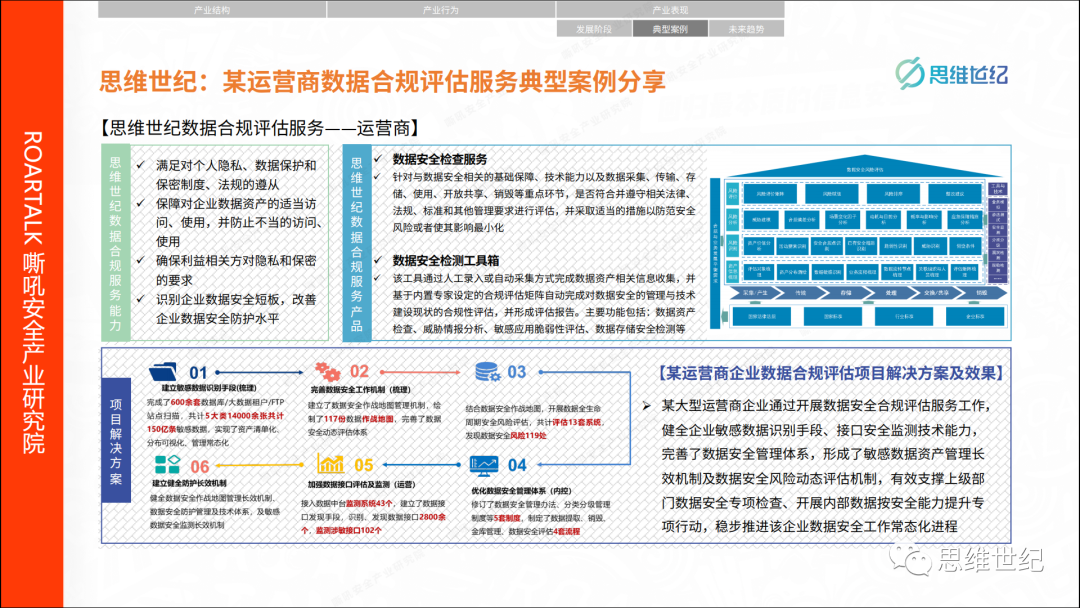Click the 存储 arrow in the diagram
The height and width of the screenshot is (608, 1080).
pos(846,293)
